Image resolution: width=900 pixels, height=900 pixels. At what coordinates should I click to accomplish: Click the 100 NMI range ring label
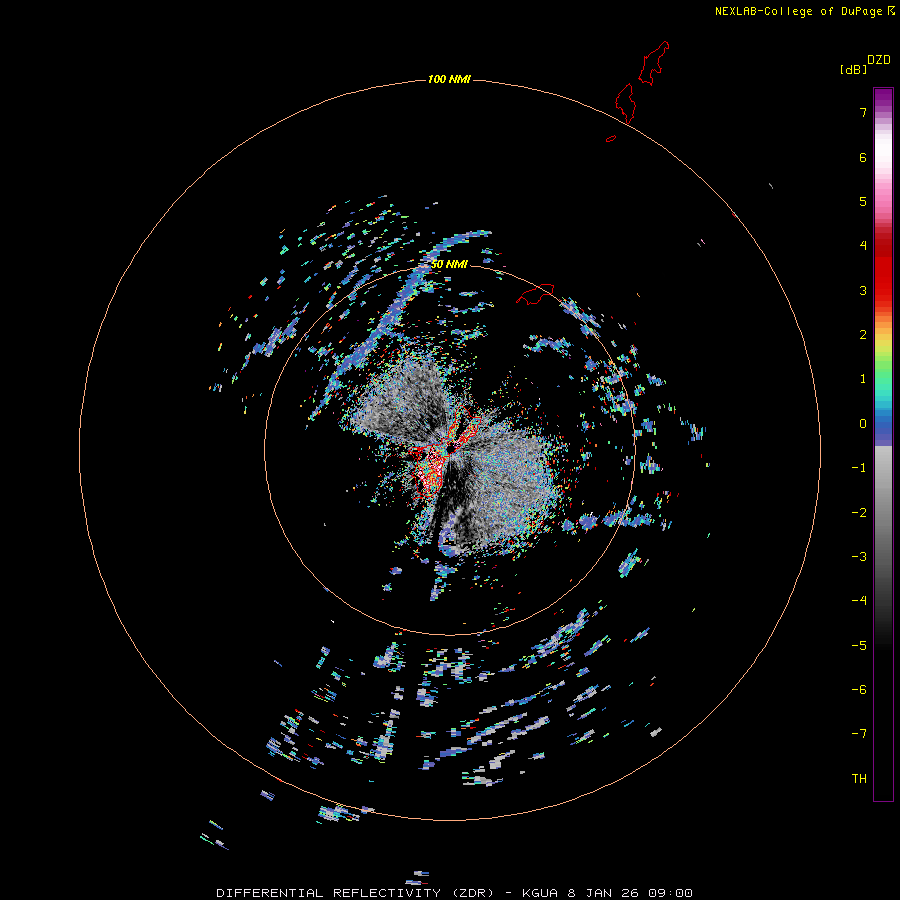[449, 79]
